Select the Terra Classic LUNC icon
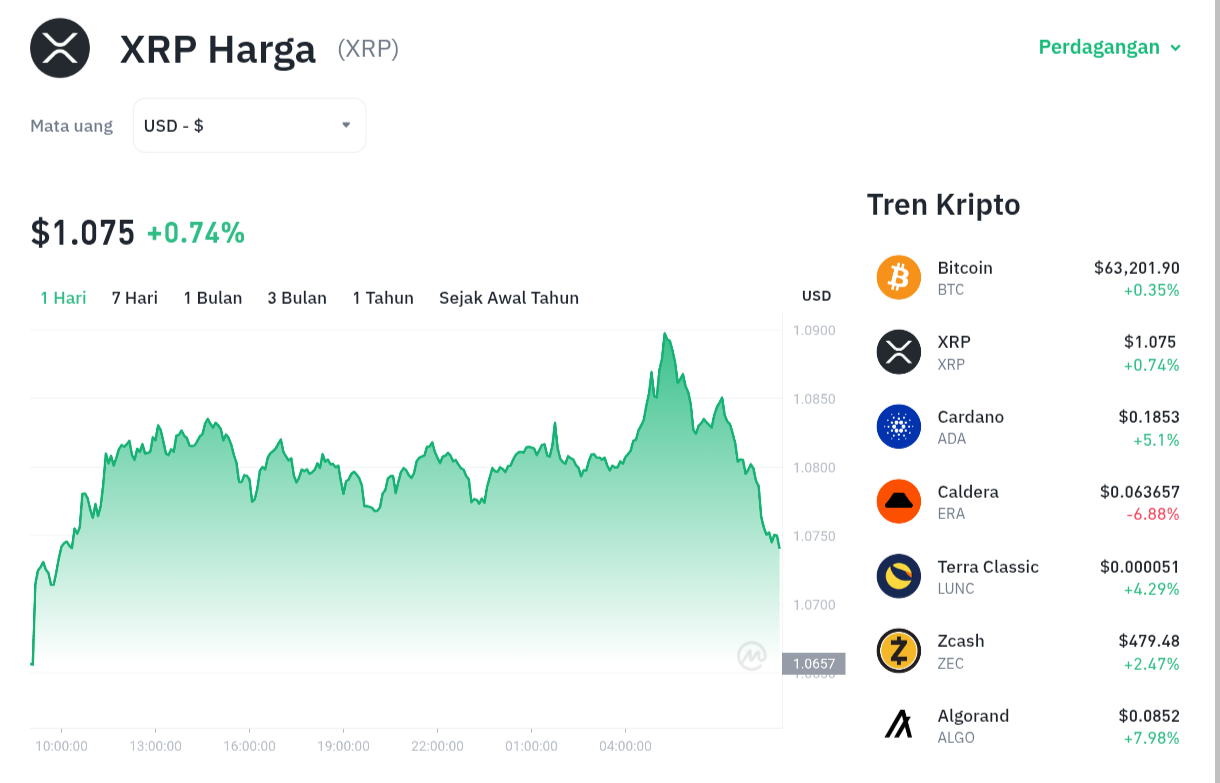Screen dimensions: 1220x783 (x=898, y=576)
